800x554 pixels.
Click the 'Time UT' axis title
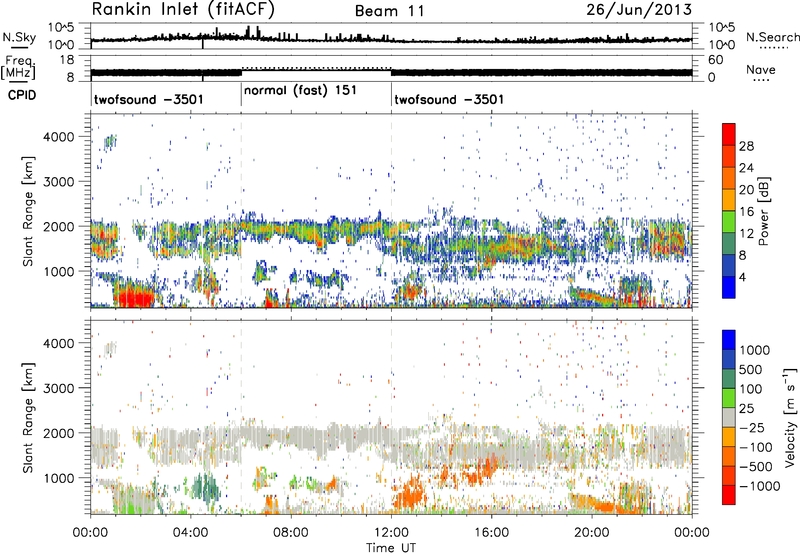(391, 548)
